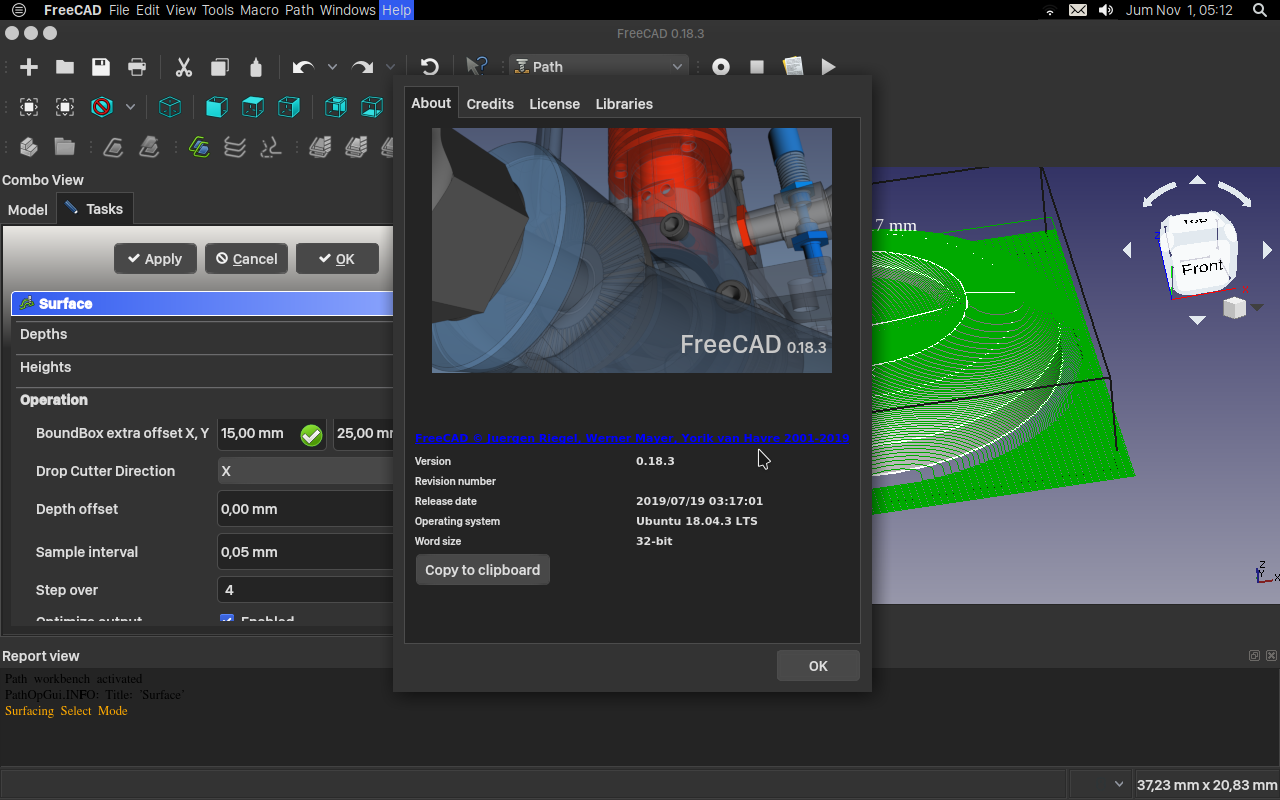
Task: Set right view cube icon
Action: (x=289, y=107)
